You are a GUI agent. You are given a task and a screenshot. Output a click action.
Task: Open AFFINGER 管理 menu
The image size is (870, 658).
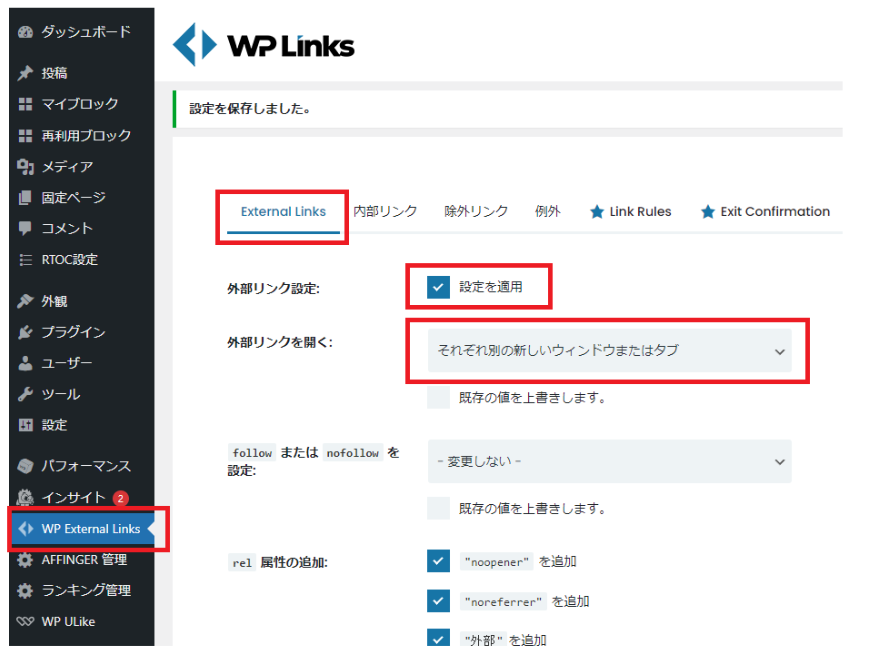pyautogui.click(x=82, y=560)
